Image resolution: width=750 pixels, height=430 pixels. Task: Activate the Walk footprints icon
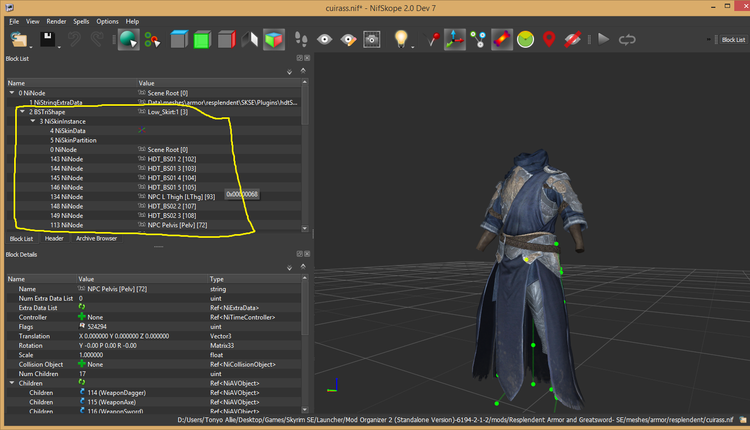pyautogui.click(x=301, y=39)
